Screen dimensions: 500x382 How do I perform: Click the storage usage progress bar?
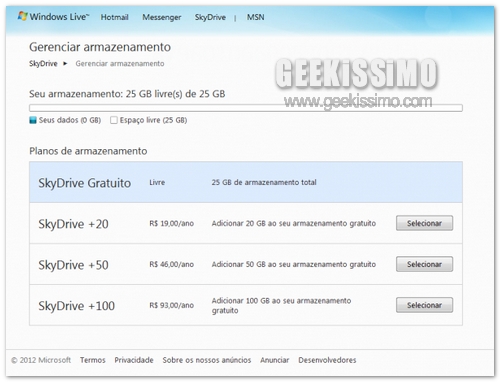click(x=246, y=108)
